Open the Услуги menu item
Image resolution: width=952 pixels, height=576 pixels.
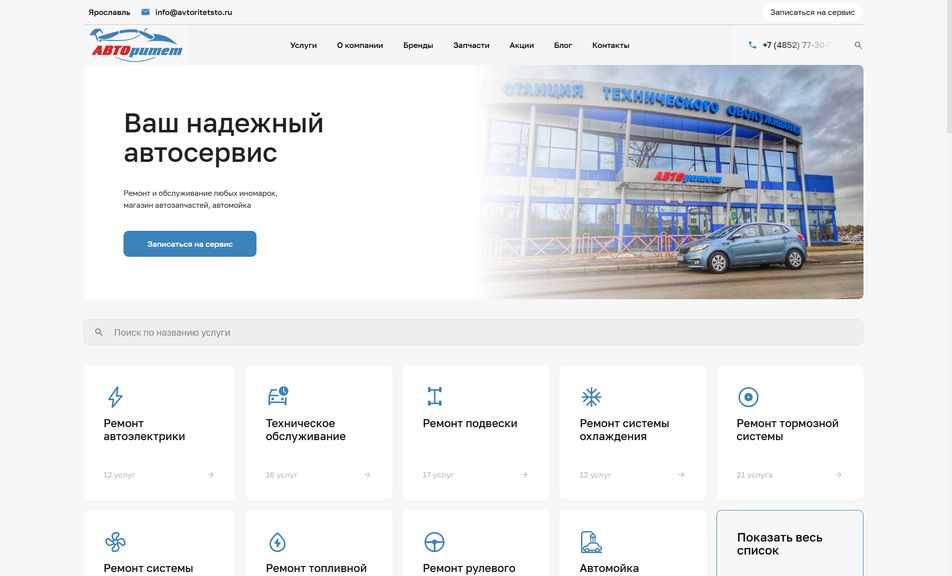304,45
